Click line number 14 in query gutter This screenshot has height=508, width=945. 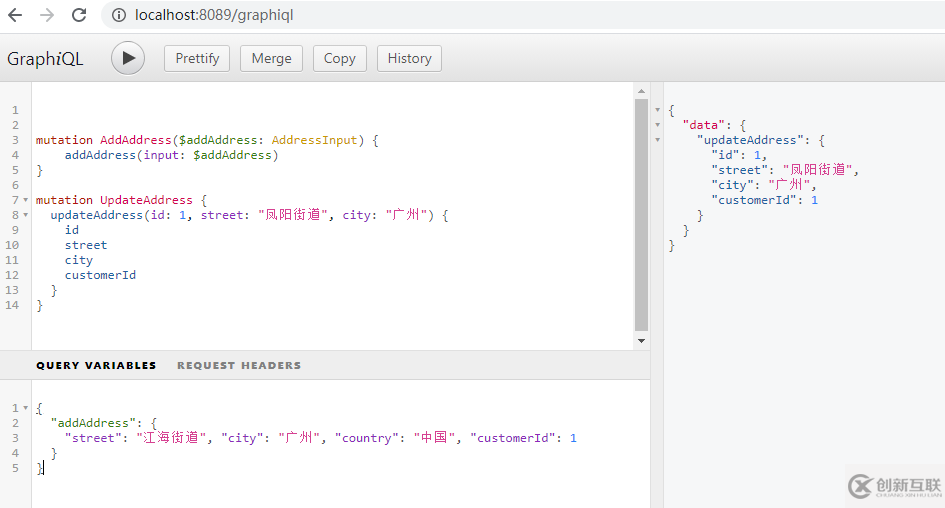click(x=12, y=305)
